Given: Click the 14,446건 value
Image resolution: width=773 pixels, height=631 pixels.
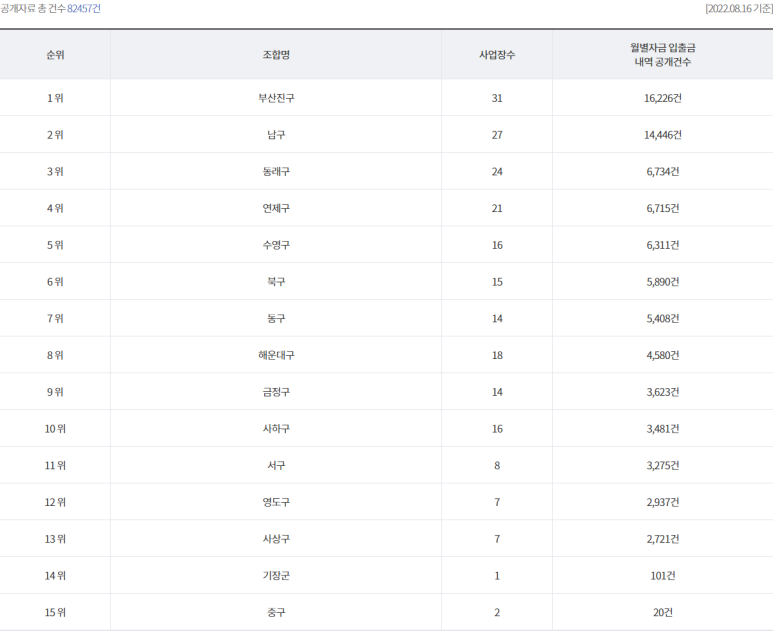Looking at the screenshot, I should click(x=663, y=135).
